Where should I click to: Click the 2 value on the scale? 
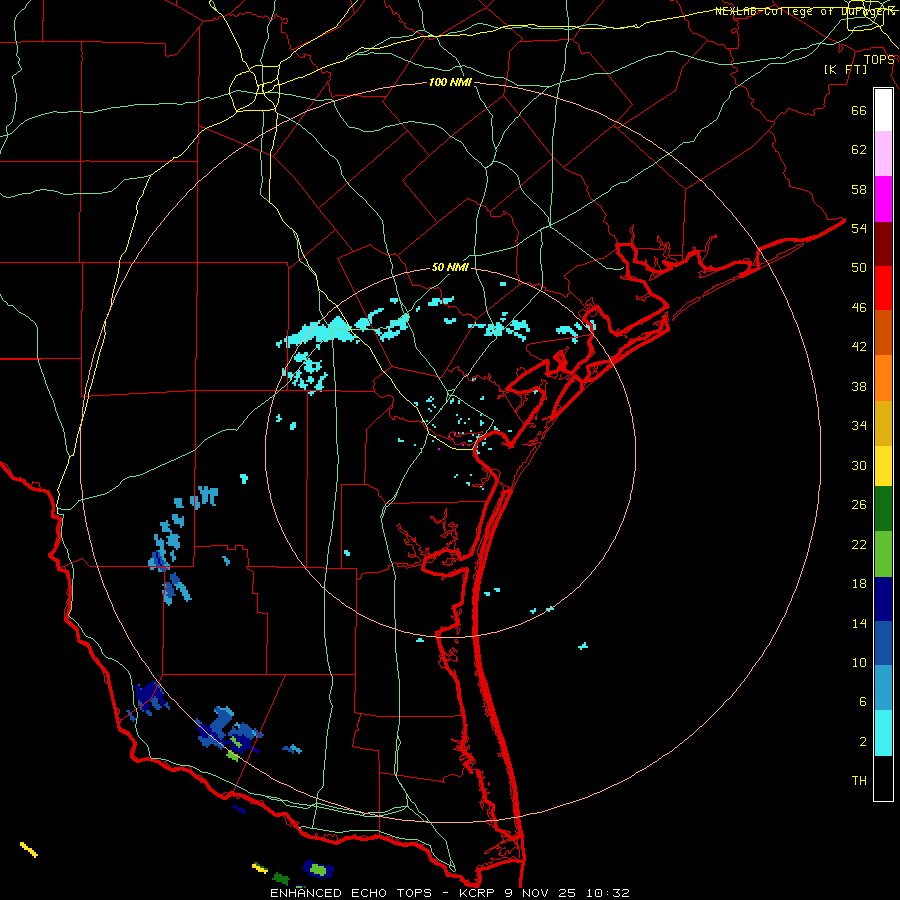(862, 742)
